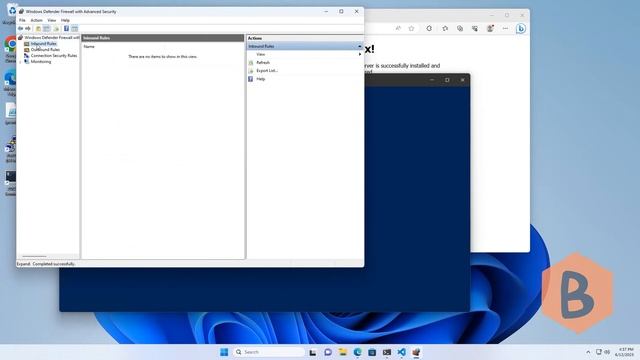Click the Extensions icon in Edge toolbar
The image size is (640, 360).
click(429, 28)
